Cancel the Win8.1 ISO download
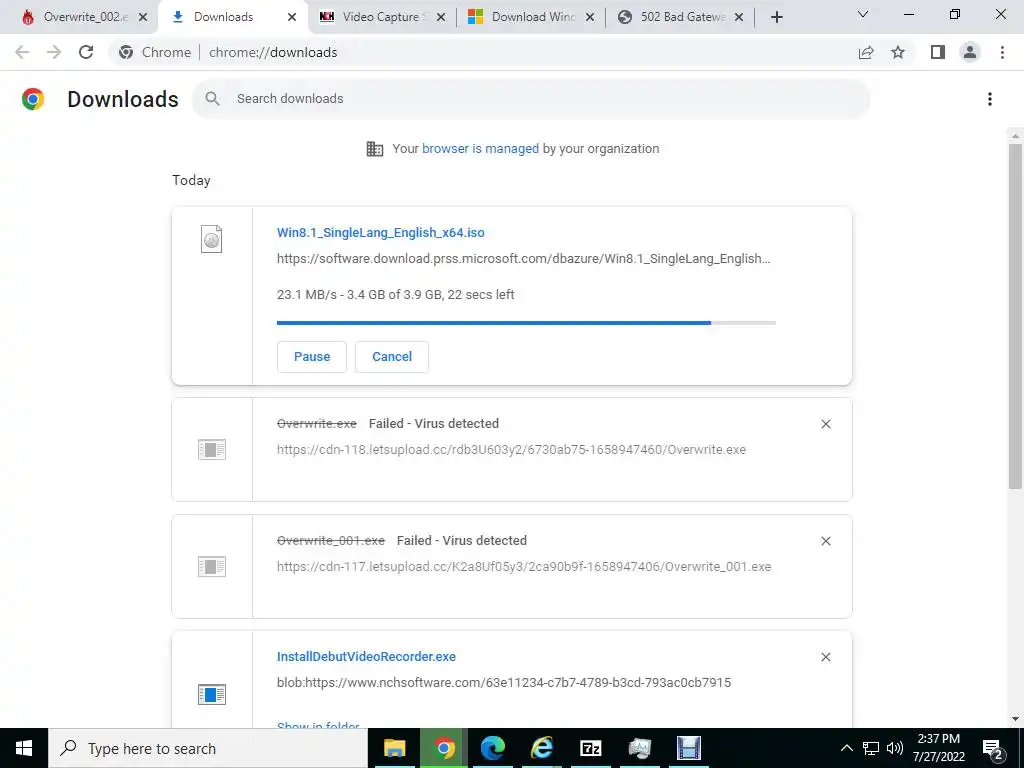This screenshot has height=768, width=1024. coord(392,357)
